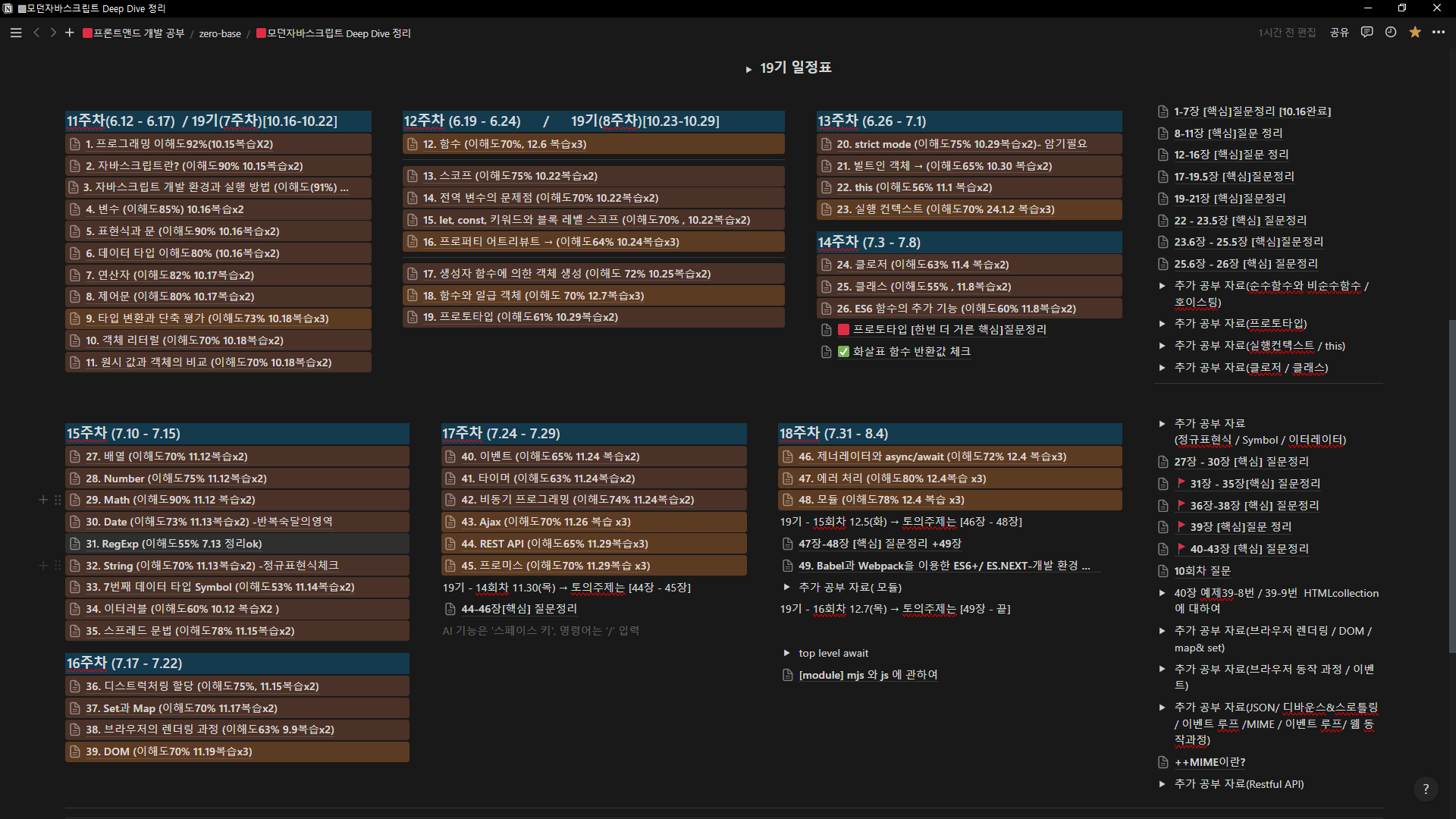Expand '추가 공부 자료(Restful API)' toggle
Viewport: 1456px width, 819px height.
click(1162, 784)
